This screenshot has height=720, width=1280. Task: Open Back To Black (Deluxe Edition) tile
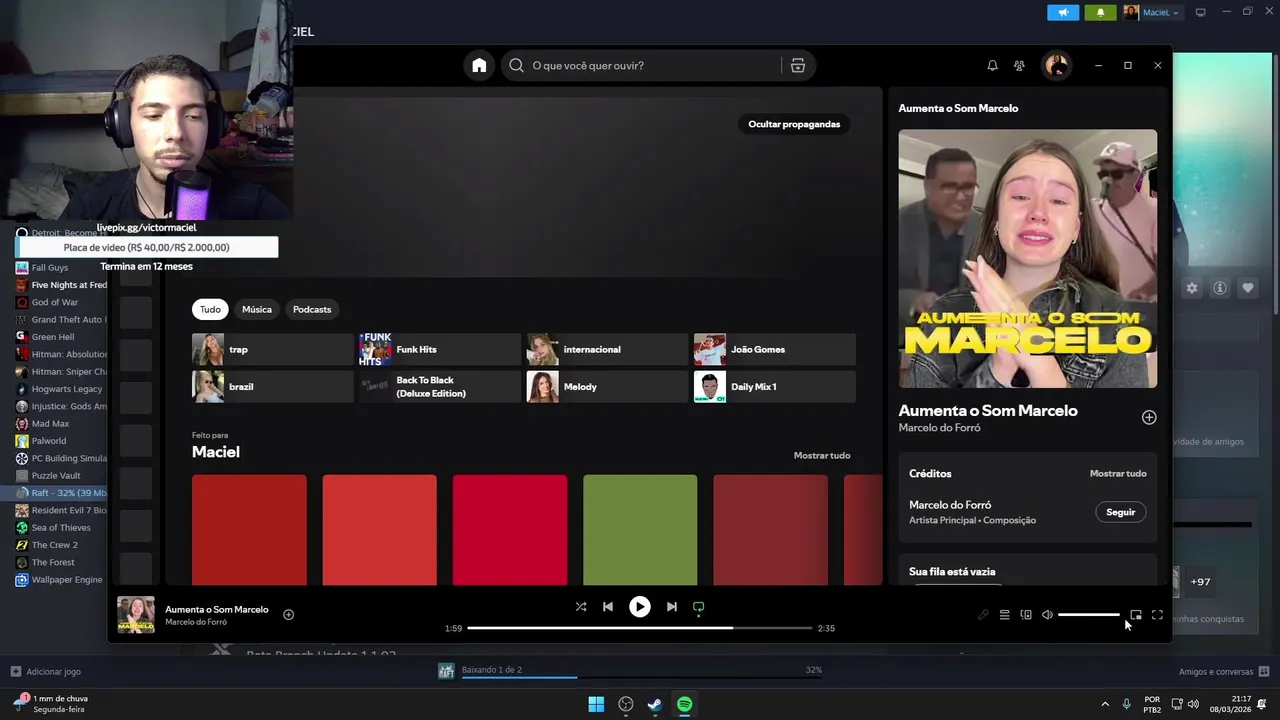440,386
